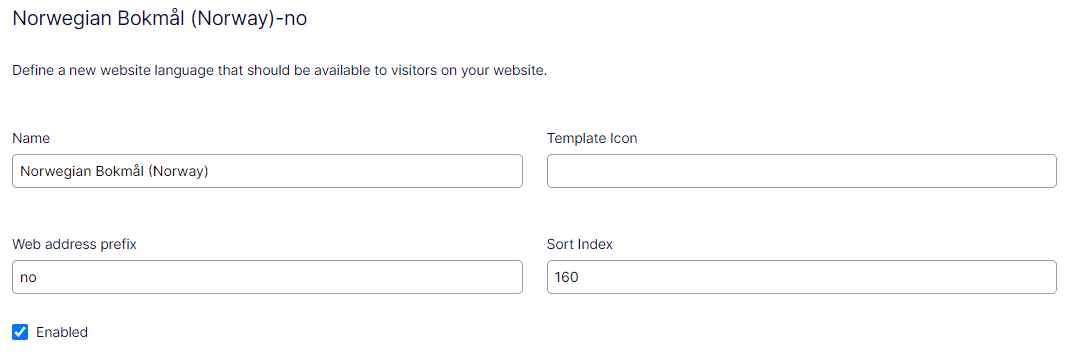Screen dimensions: 1067x361
Task: Select the Web address prefix input box
Action: tap(267, 277)
